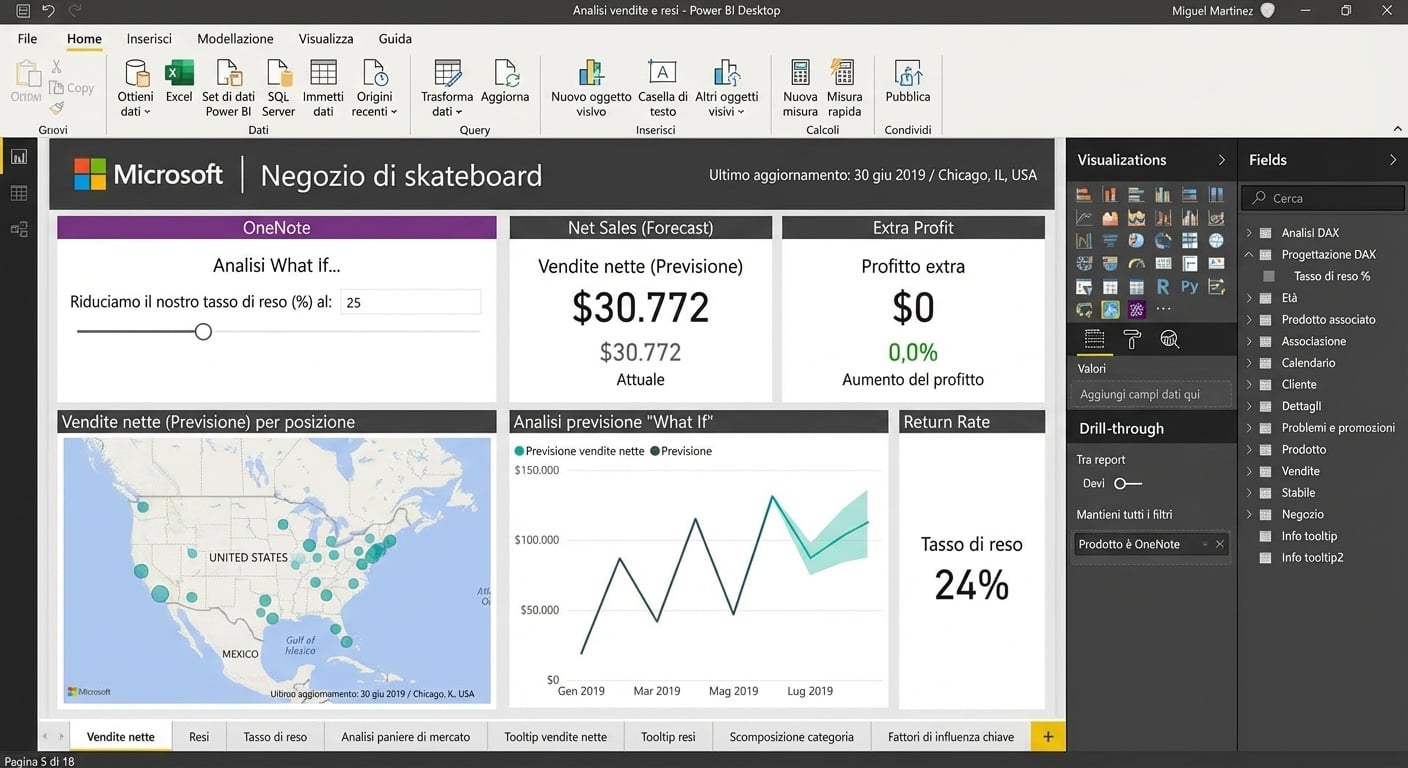Viewport: 1408px width, 768px height.
Task: Open Scomposizione categoria page tab
Action: 791,737
